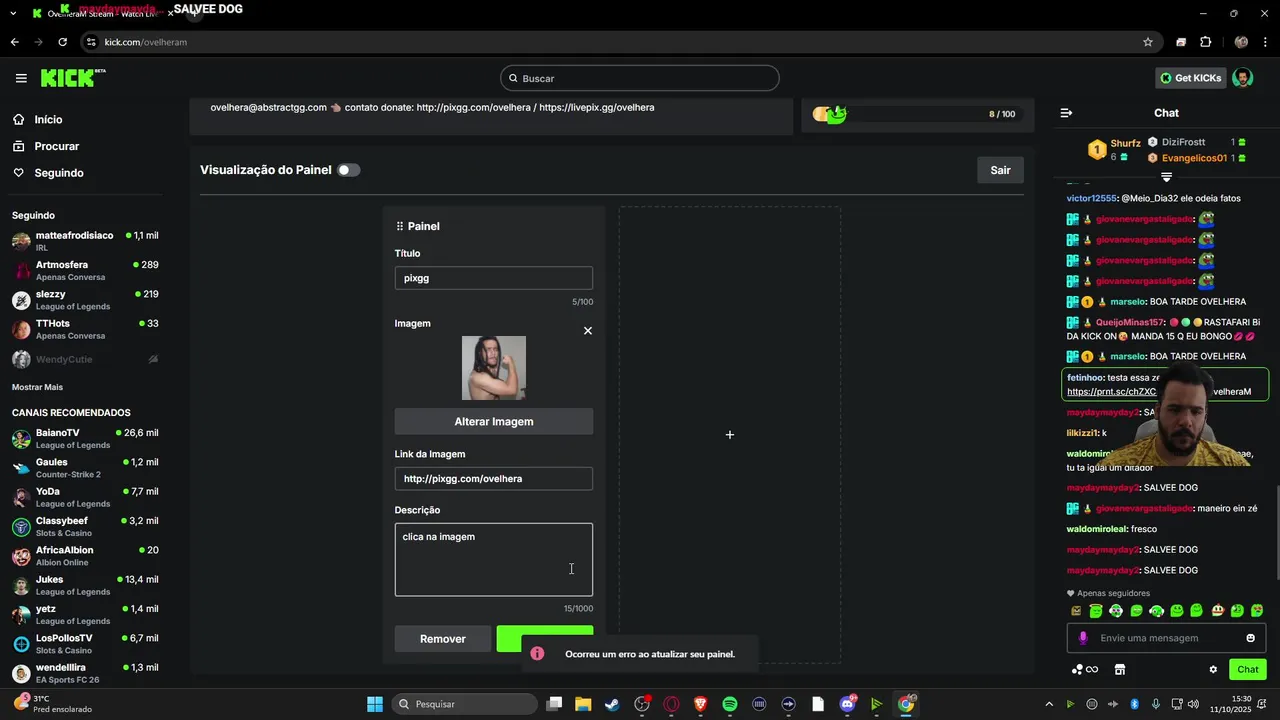Click the green Chat send button
This screenshot has width=1280, height=720.
coord(1248,669)
